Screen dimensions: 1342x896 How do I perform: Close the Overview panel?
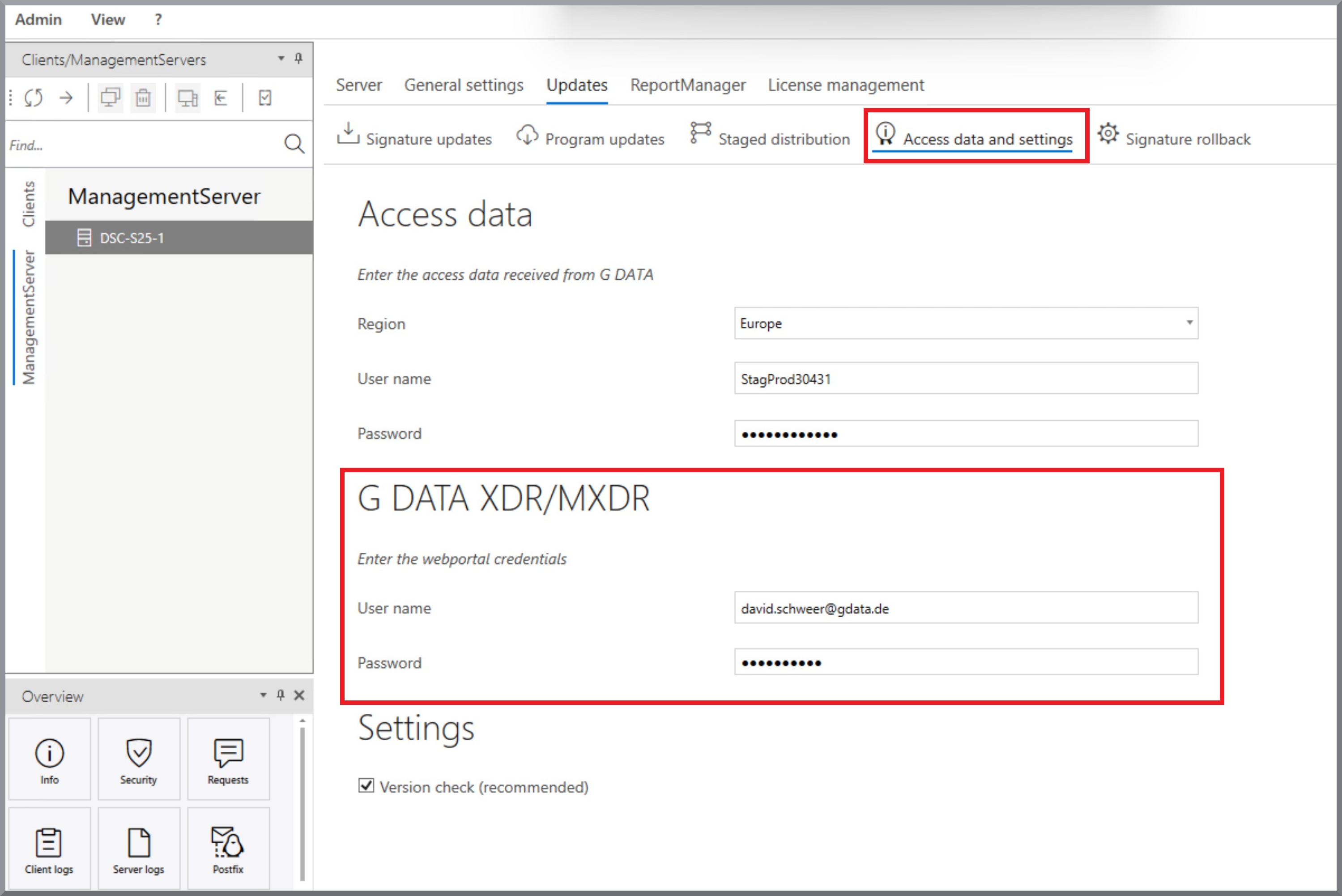(x=299, y=695)
